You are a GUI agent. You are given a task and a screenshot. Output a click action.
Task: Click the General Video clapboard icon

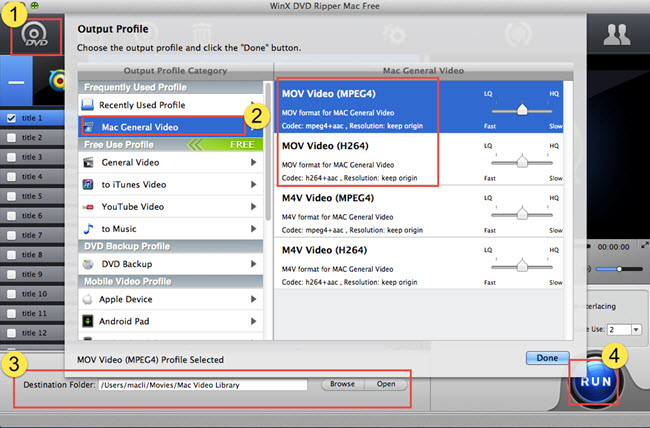[88, 163]
